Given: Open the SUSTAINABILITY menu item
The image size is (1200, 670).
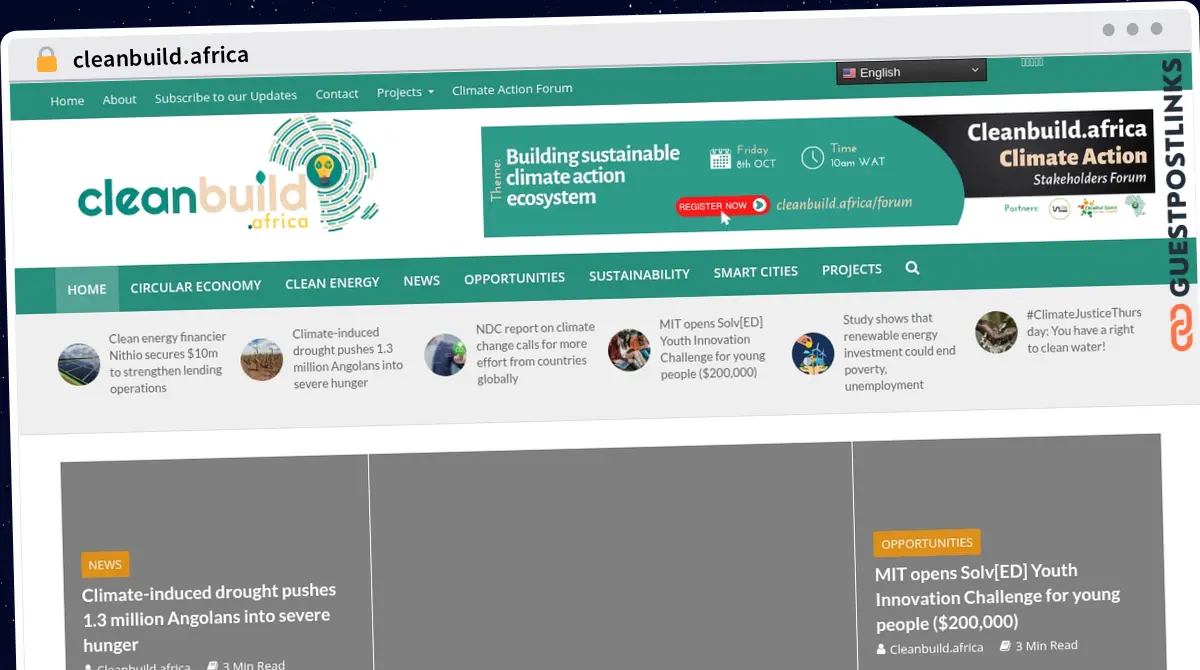Looking at the screenshot, I should 639,274.
